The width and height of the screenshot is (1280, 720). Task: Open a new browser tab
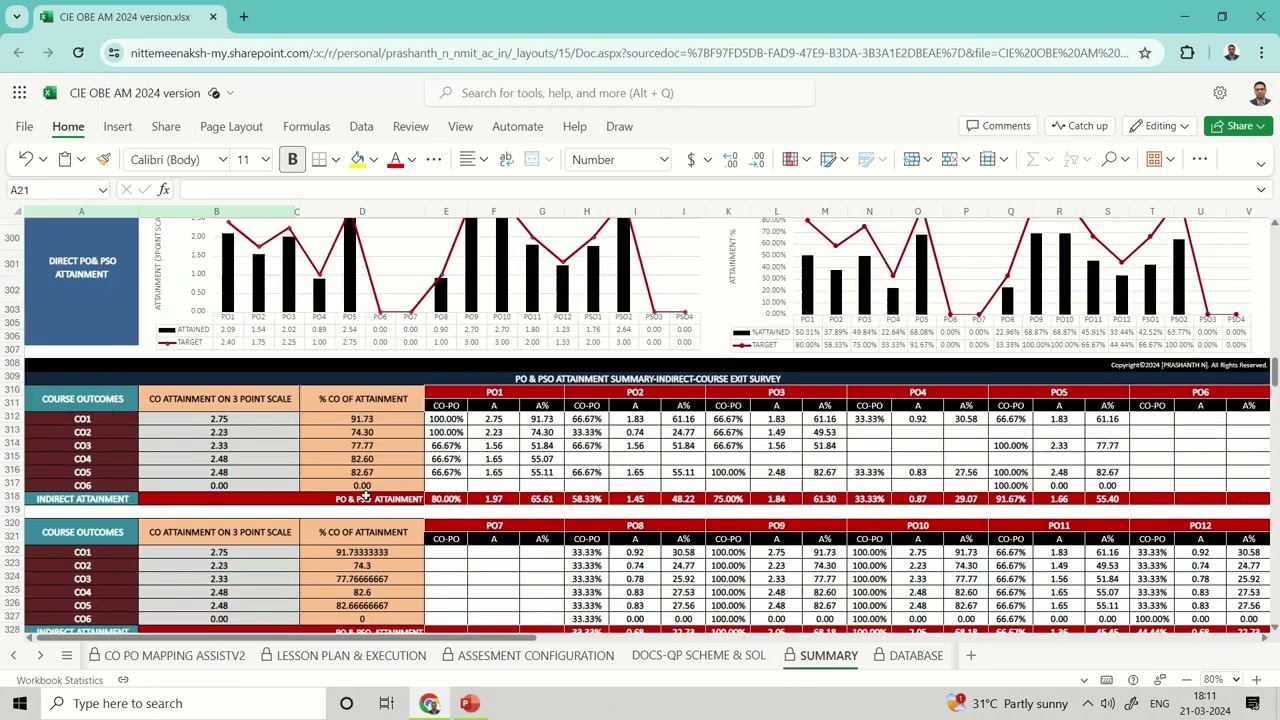[x=244, y=17]
